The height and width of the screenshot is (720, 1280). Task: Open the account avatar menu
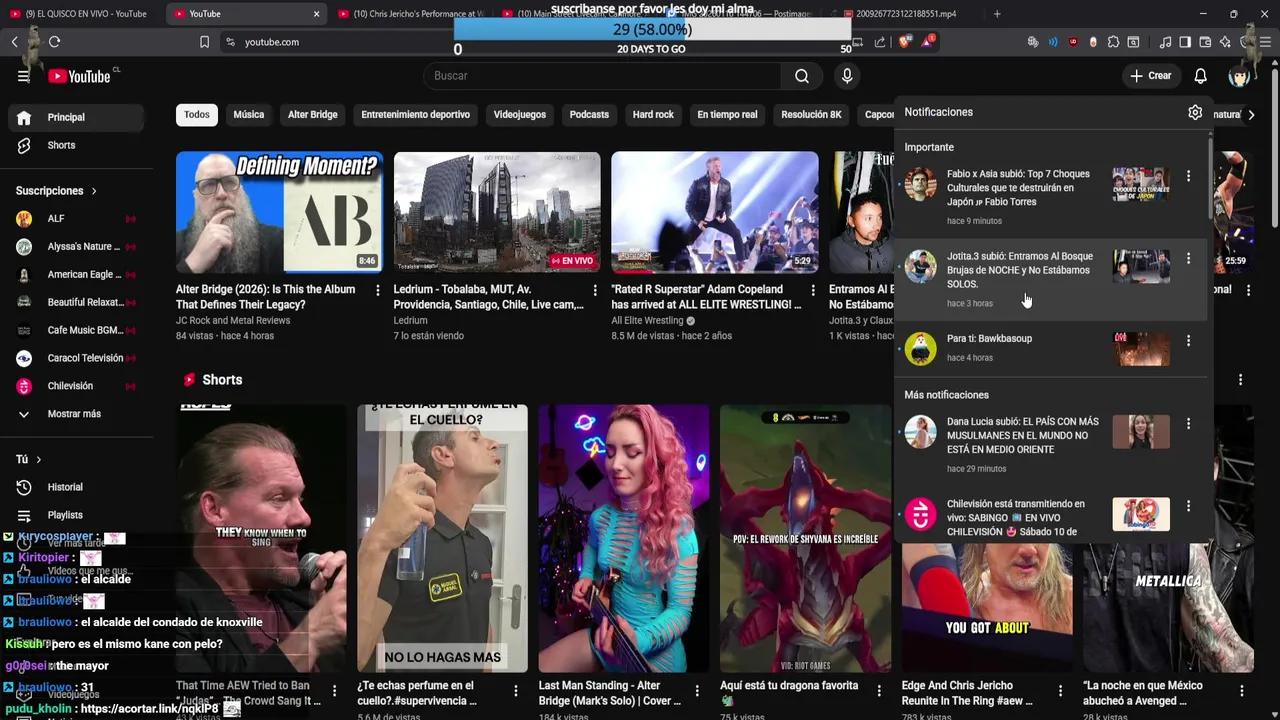[x=1240, y=76]
